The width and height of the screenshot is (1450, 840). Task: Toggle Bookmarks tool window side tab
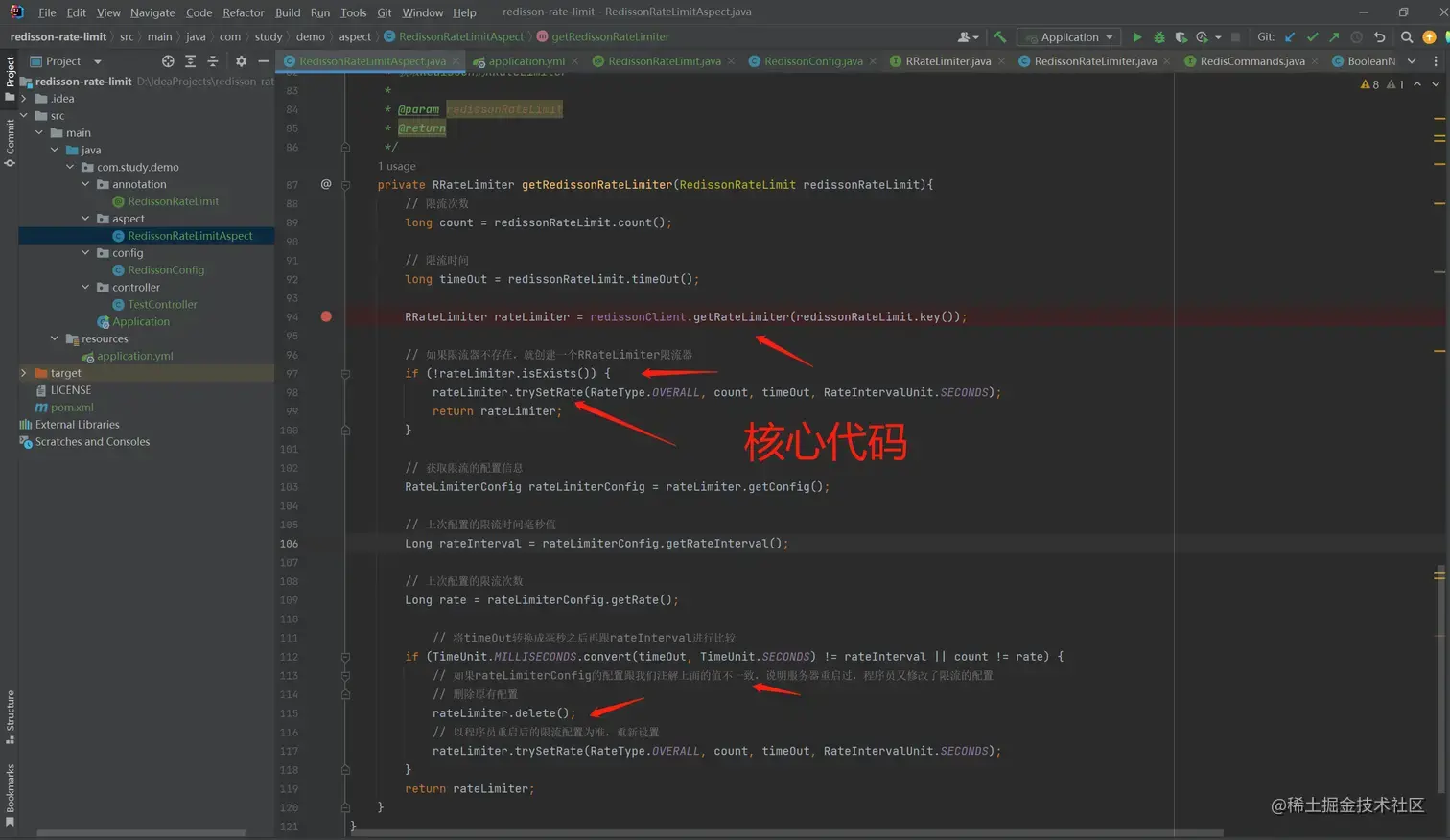coord(10,795)
